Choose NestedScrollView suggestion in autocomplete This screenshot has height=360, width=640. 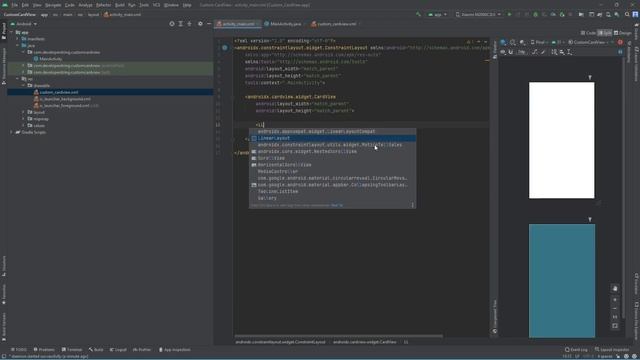pos(333,151)
